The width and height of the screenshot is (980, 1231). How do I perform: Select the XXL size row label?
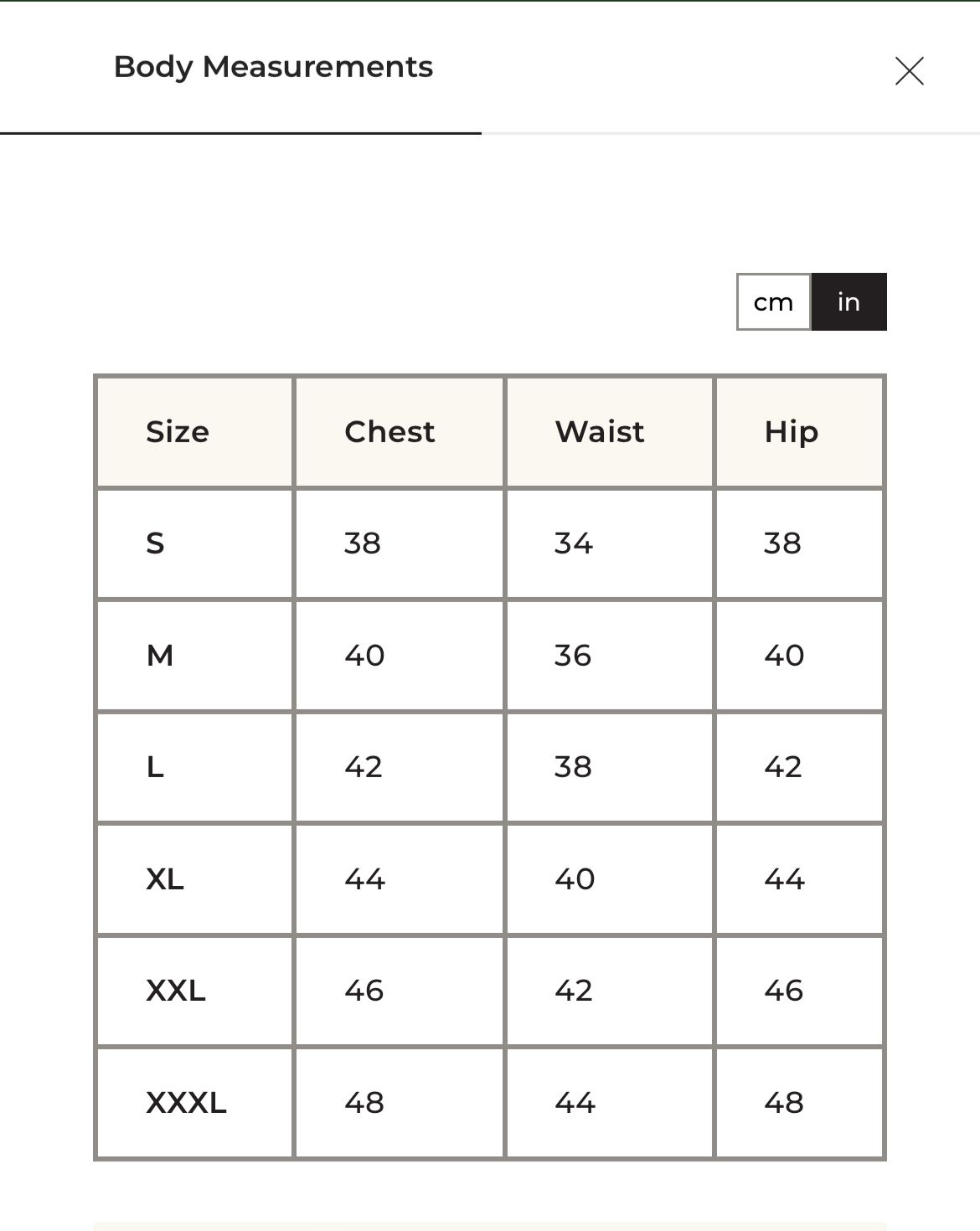176,991
